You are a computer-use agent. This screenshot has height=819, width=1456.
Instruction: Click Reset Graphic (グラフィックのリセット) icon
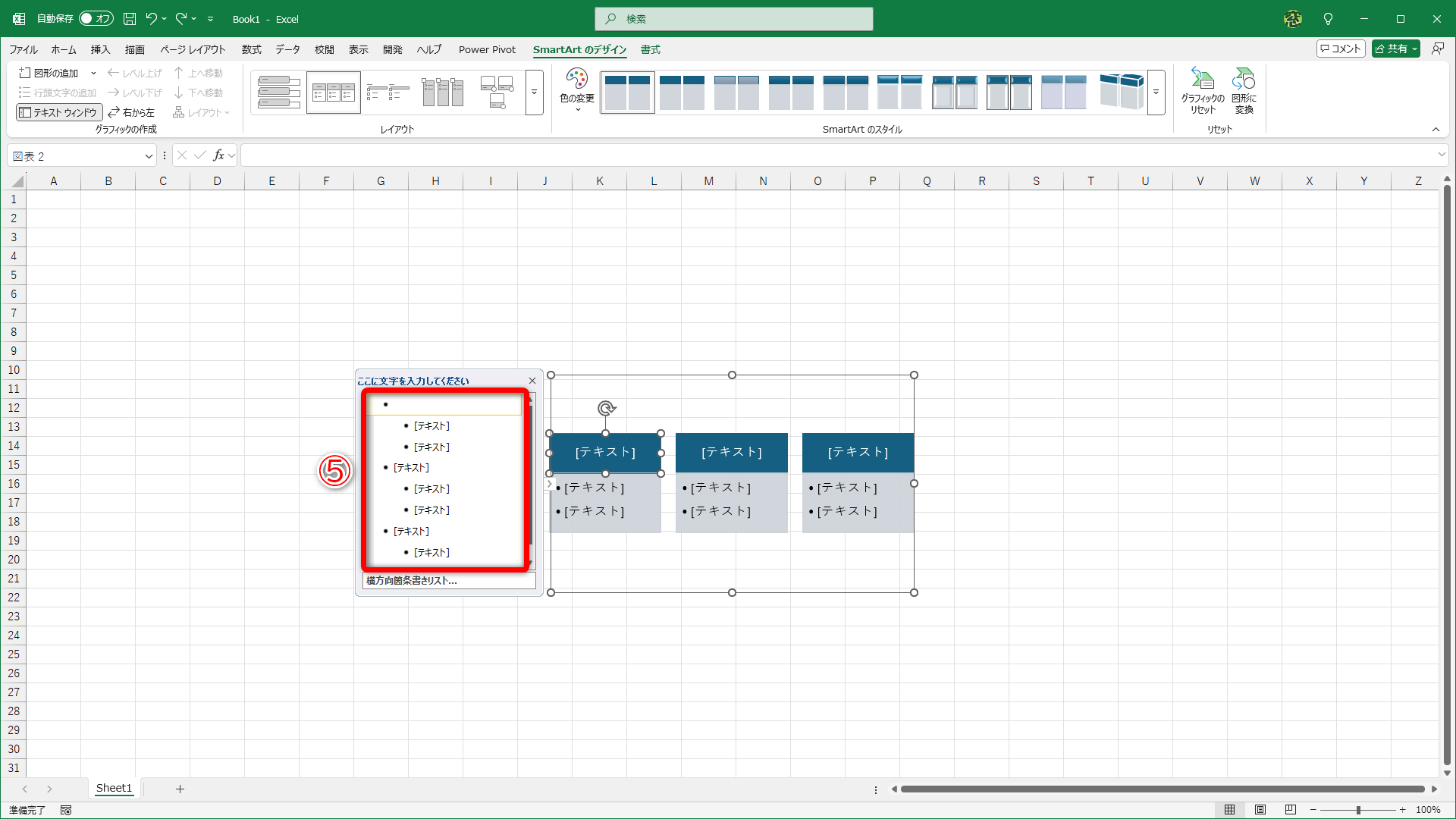[1202, 89]
